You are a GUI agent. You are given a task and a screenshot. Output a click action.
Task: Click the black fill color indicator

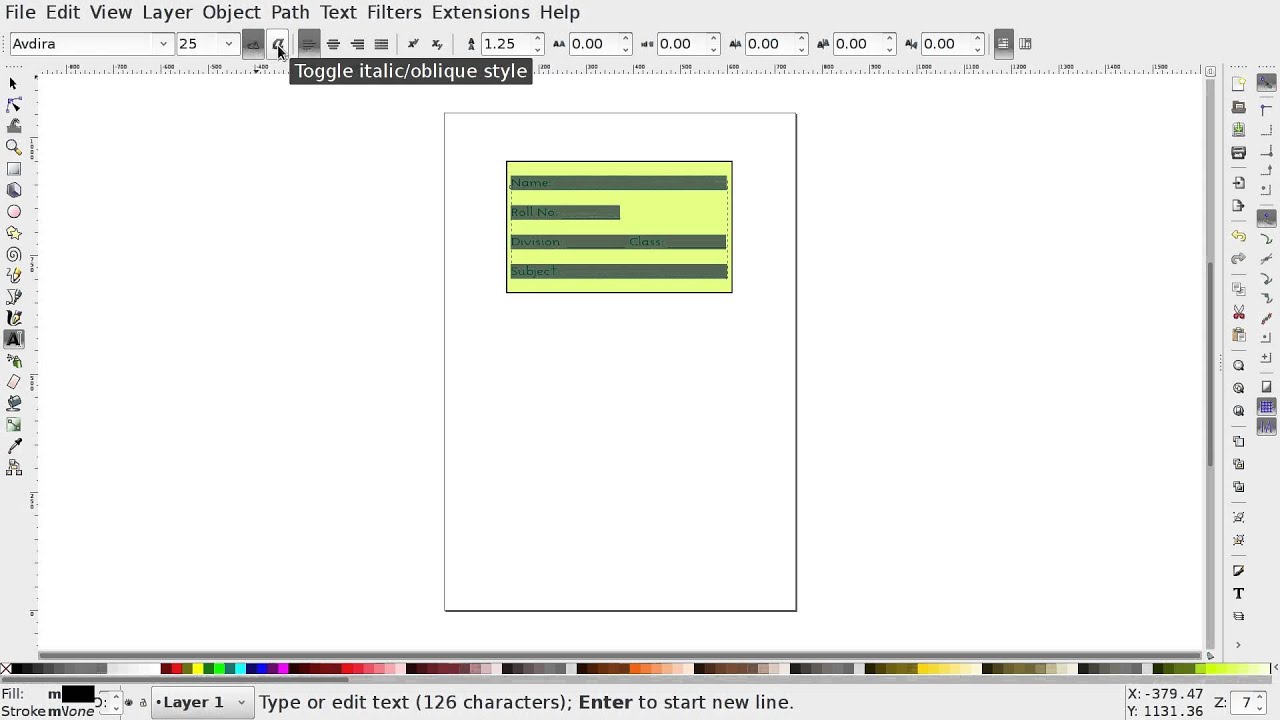tap(78, 694)
